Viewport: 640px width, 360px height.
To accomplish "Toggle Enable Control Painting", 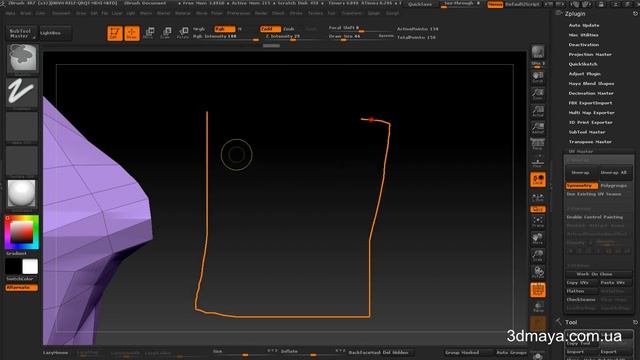I will [x=595, y=217].
